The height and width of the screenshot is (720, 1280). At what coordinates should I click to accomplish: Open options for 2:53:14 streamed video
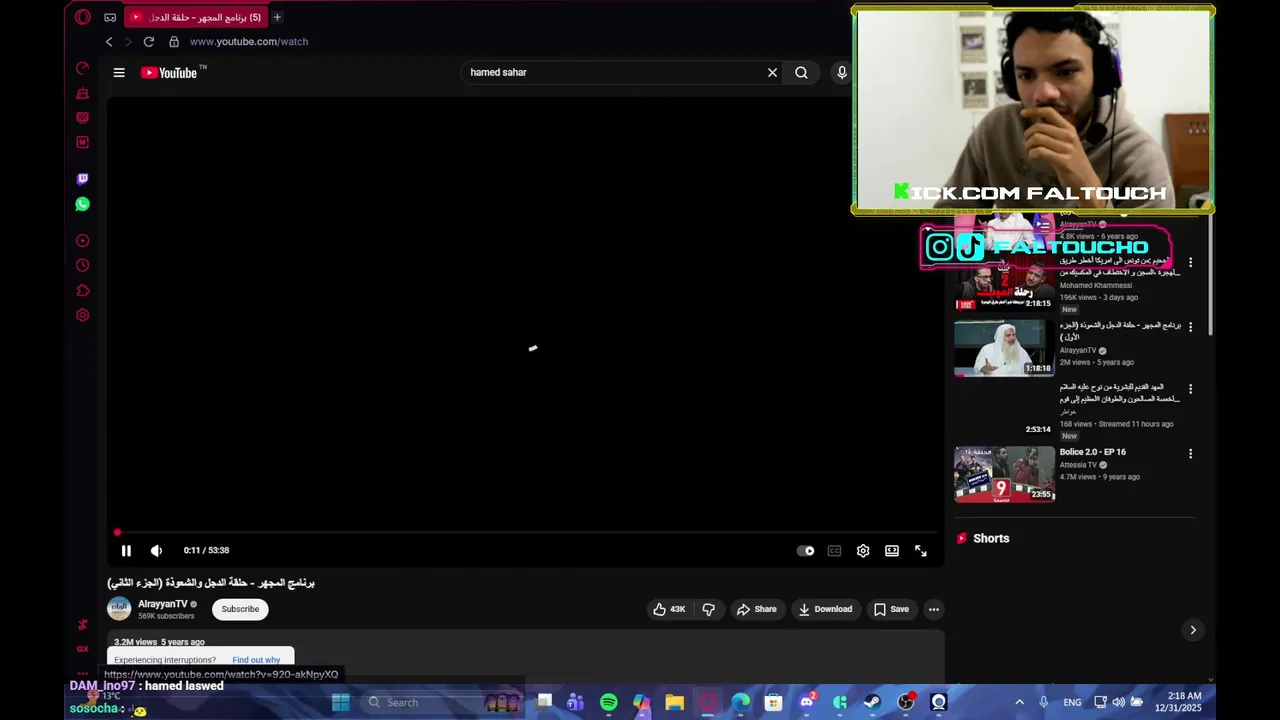click(1190, 389)
